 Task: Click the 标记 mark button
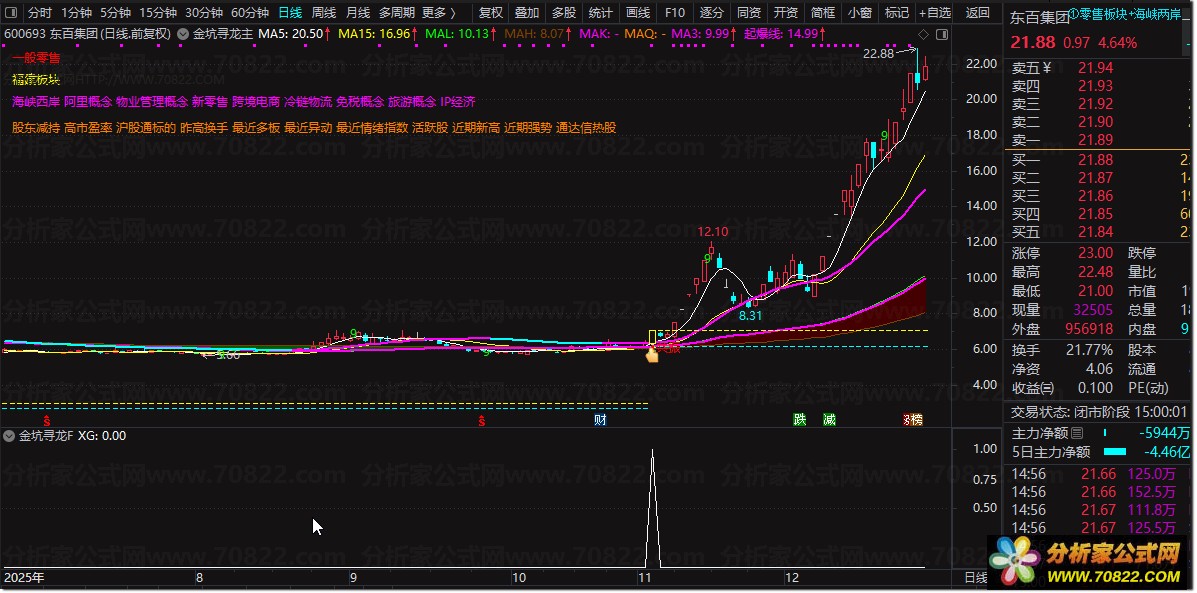(896, 12)
